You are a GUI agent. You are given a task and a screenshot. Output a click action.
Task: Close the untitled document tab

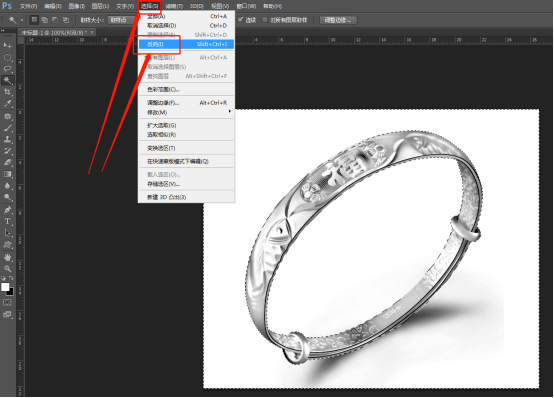tap(92, 33)
